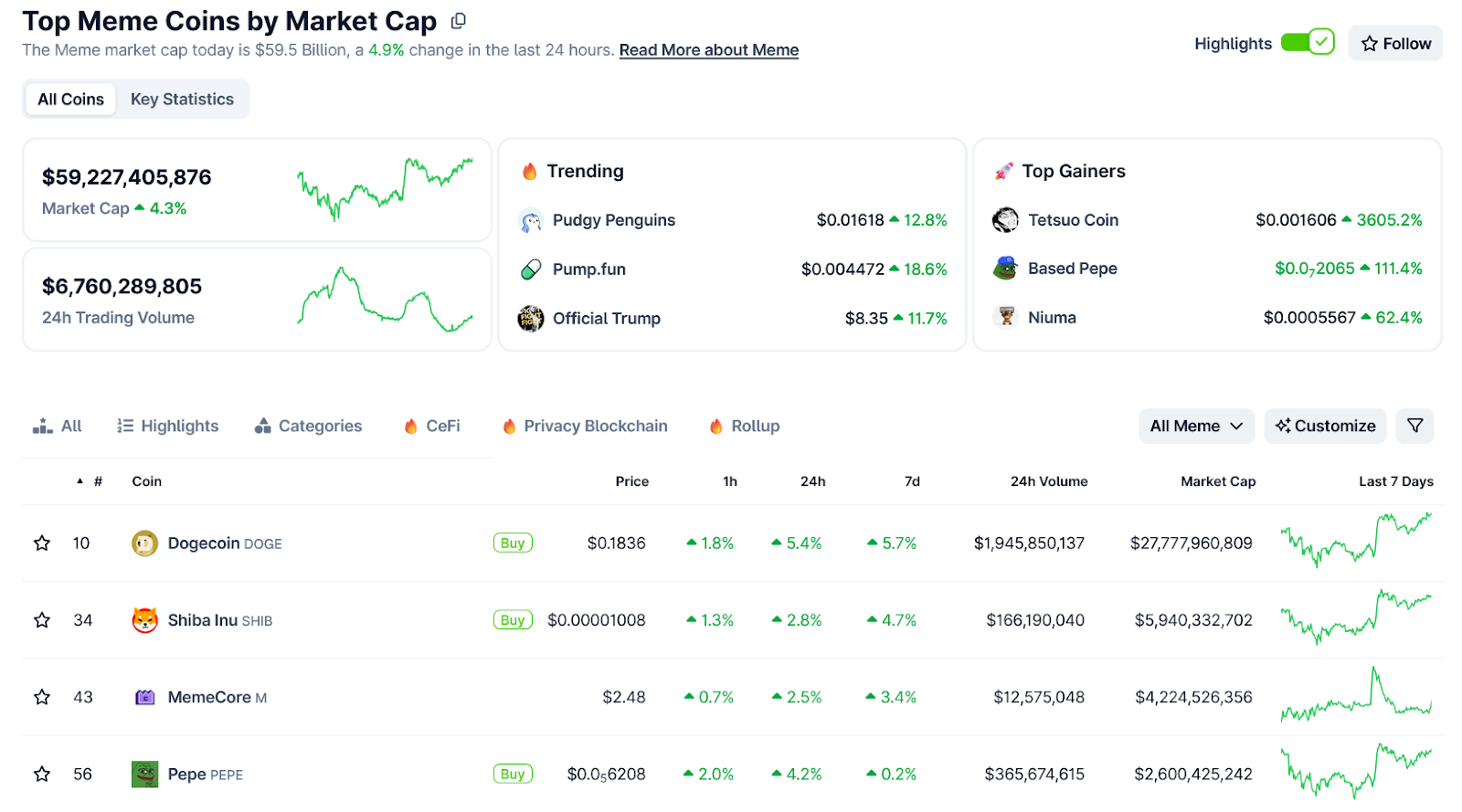Expand the All Meme dropdown

tap(1195, 426)
